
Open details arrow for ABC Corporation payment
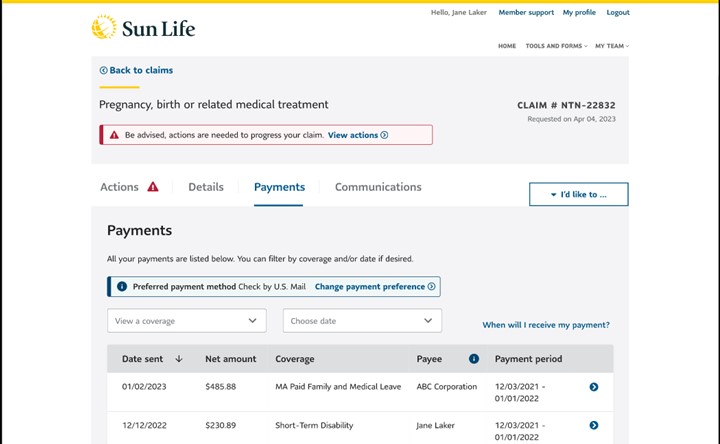coord(594,387)
